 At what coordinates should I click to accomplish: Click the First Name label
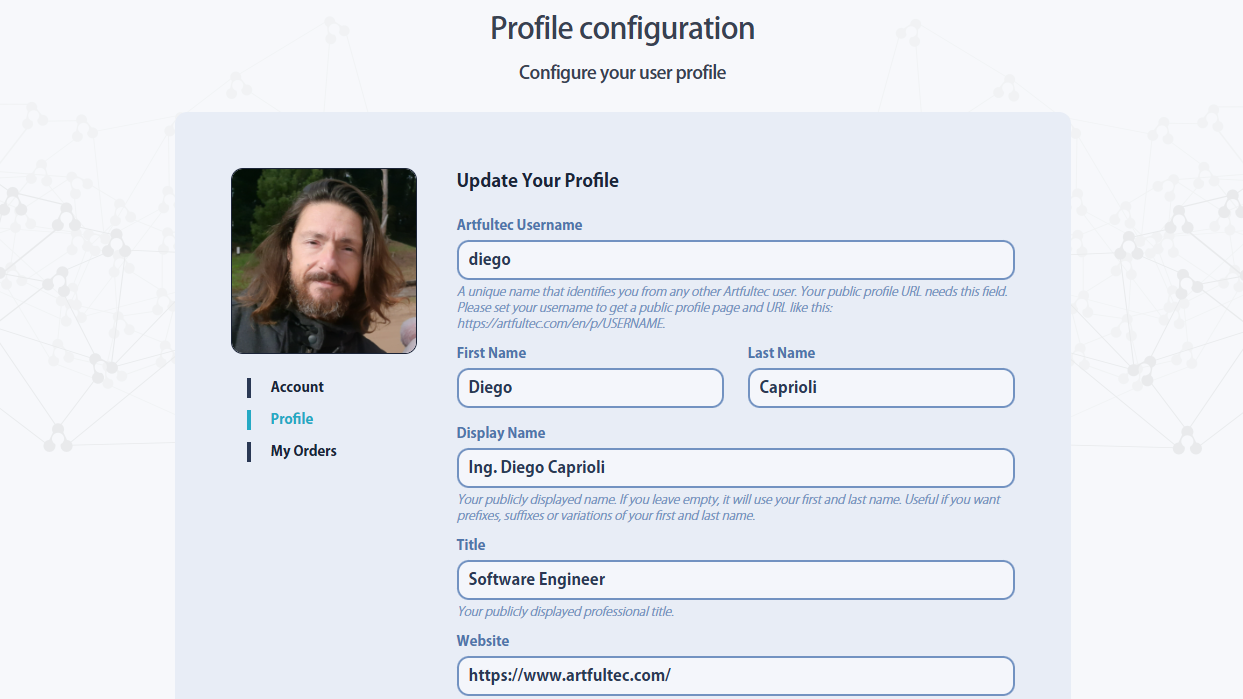point(491,353)
